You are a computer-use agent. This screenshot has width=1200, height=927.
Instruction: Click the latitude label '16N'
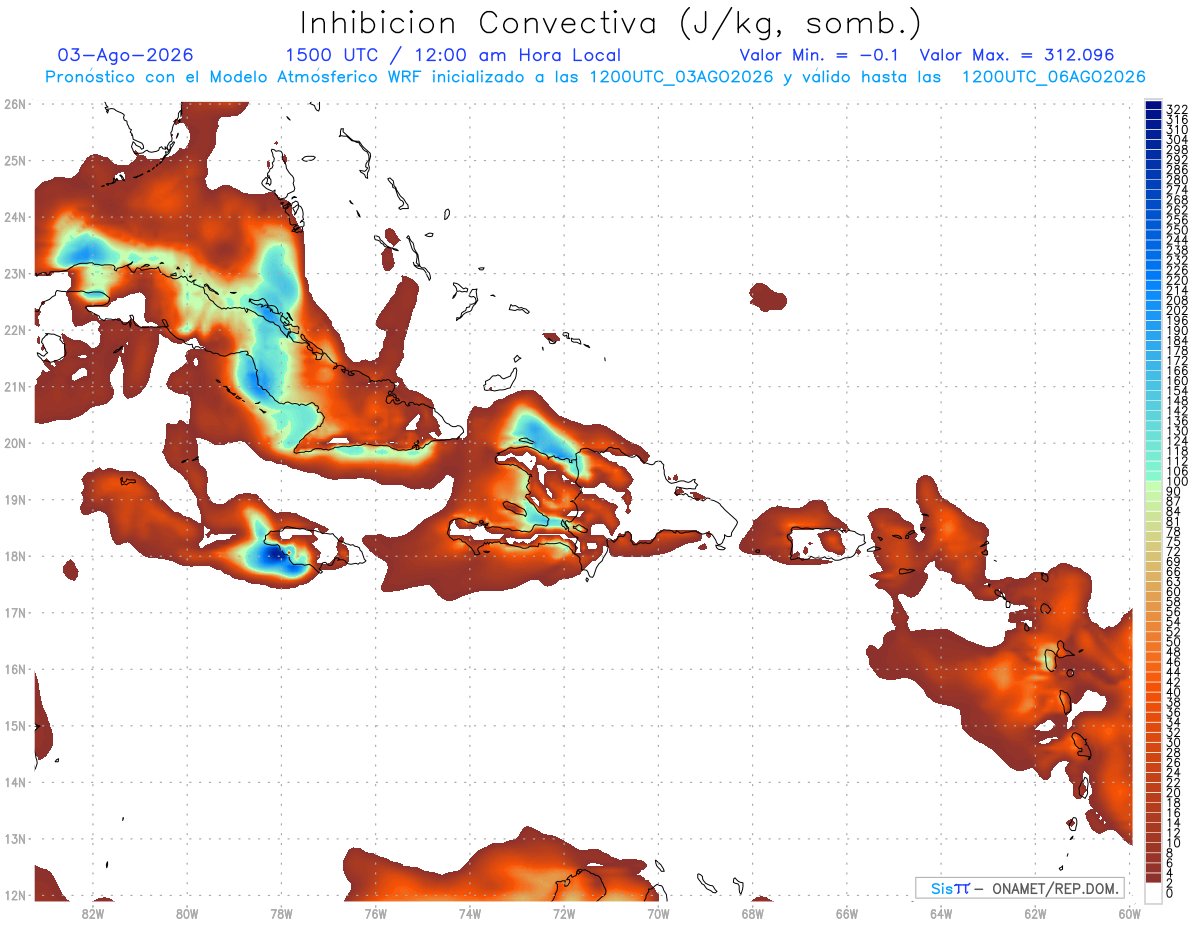tap(14, 669)
